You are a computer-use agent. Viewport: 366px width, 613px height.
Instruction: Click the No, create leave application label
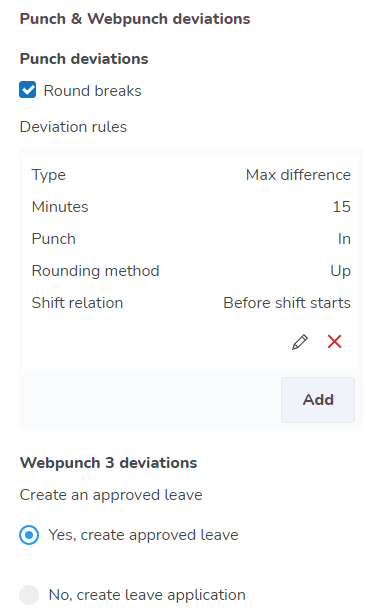coord(147,595)
